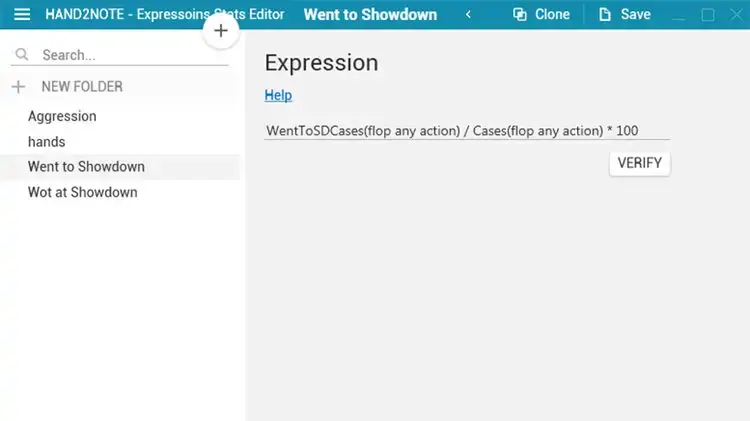
Task: Click into the expression formula field
Action: point(467,131)
